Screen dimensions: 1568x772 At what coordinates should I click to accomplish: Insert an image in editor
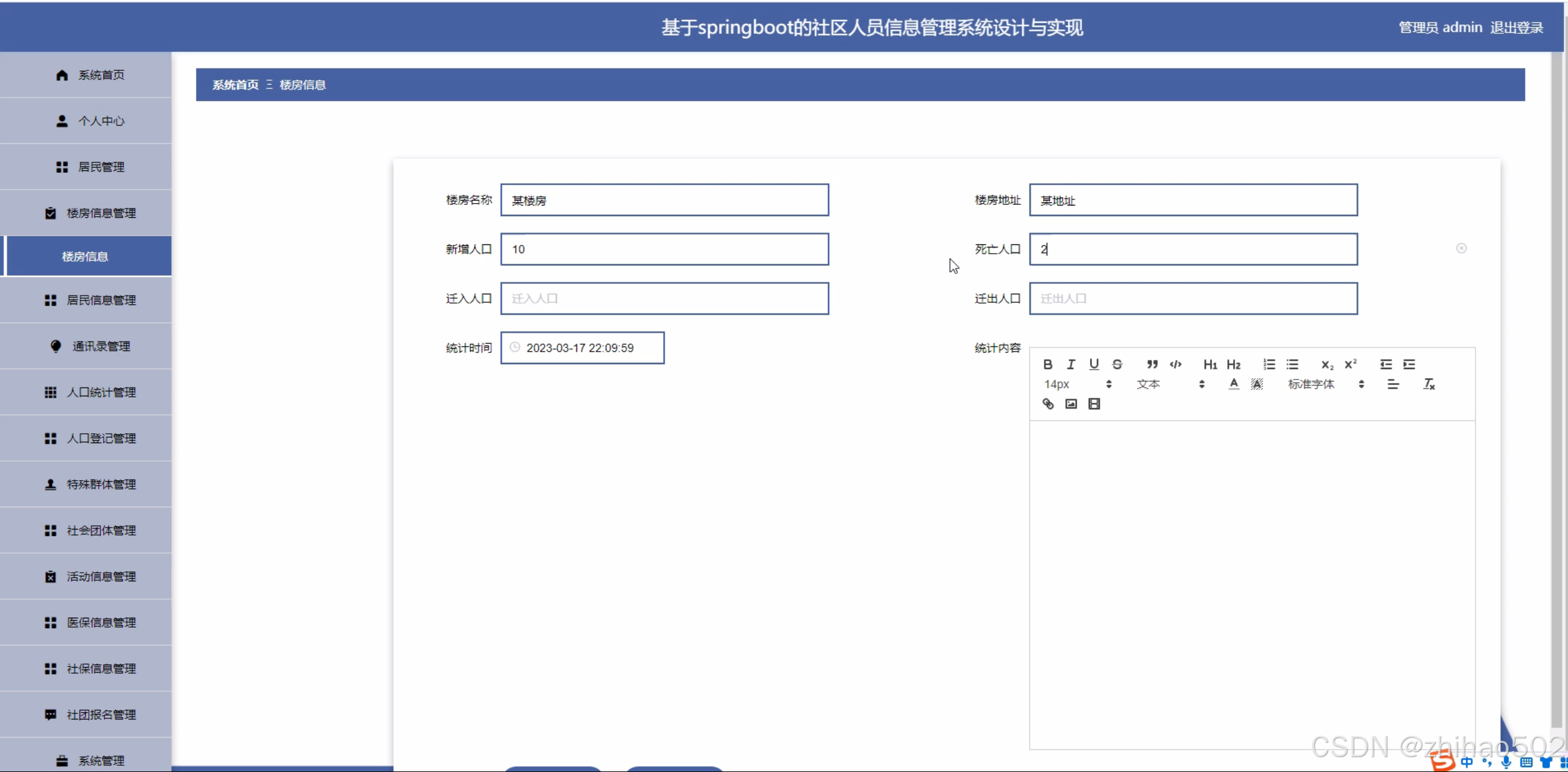tap(1071, 404)
